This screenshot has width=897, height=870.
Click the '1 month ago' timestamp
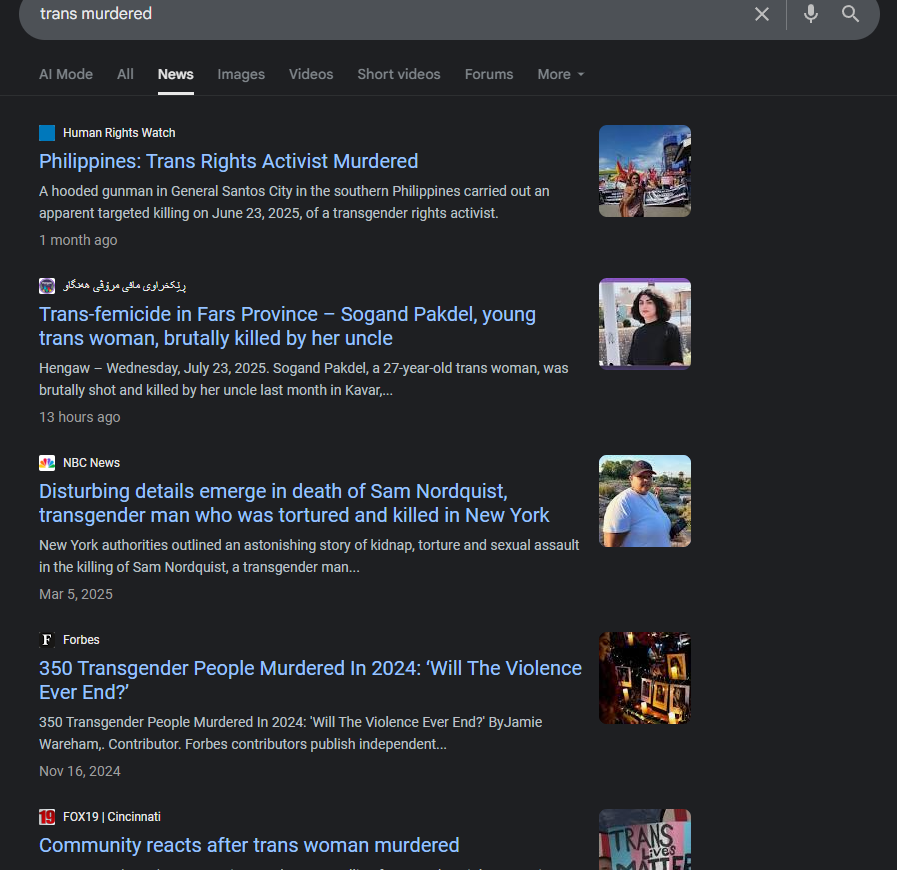tap(78, 240)
